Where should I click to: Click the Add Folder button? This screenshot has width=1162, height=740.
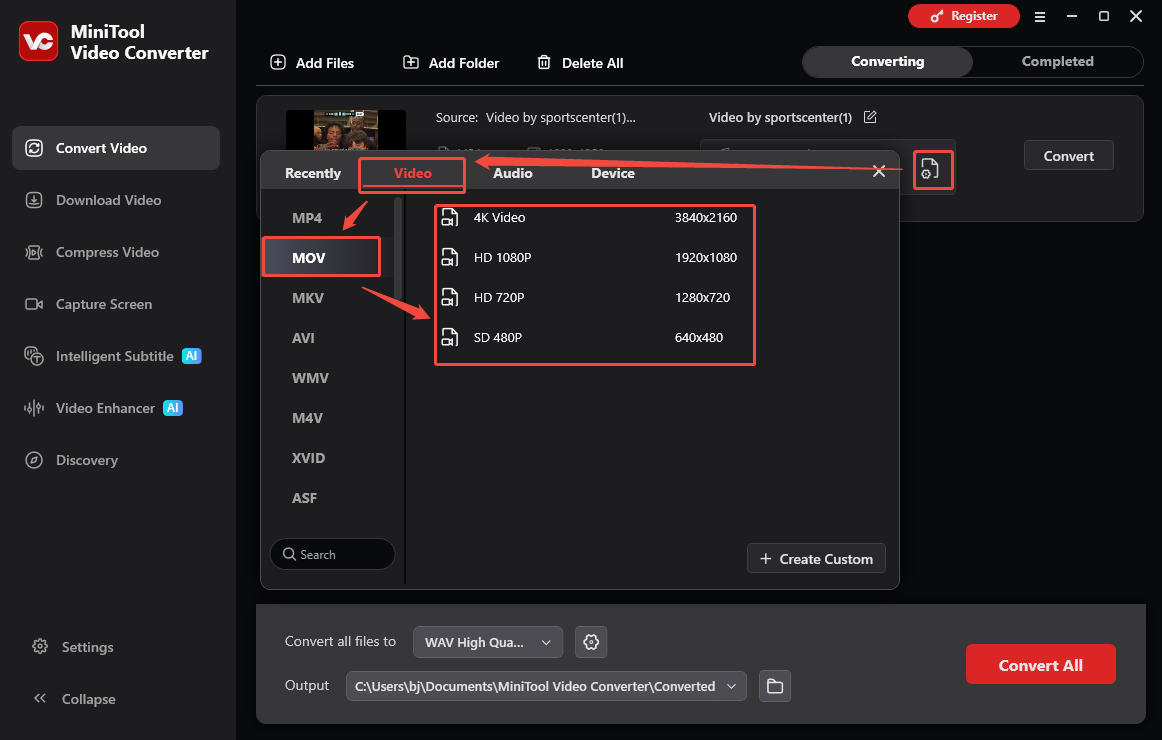[x=451, y=63]
